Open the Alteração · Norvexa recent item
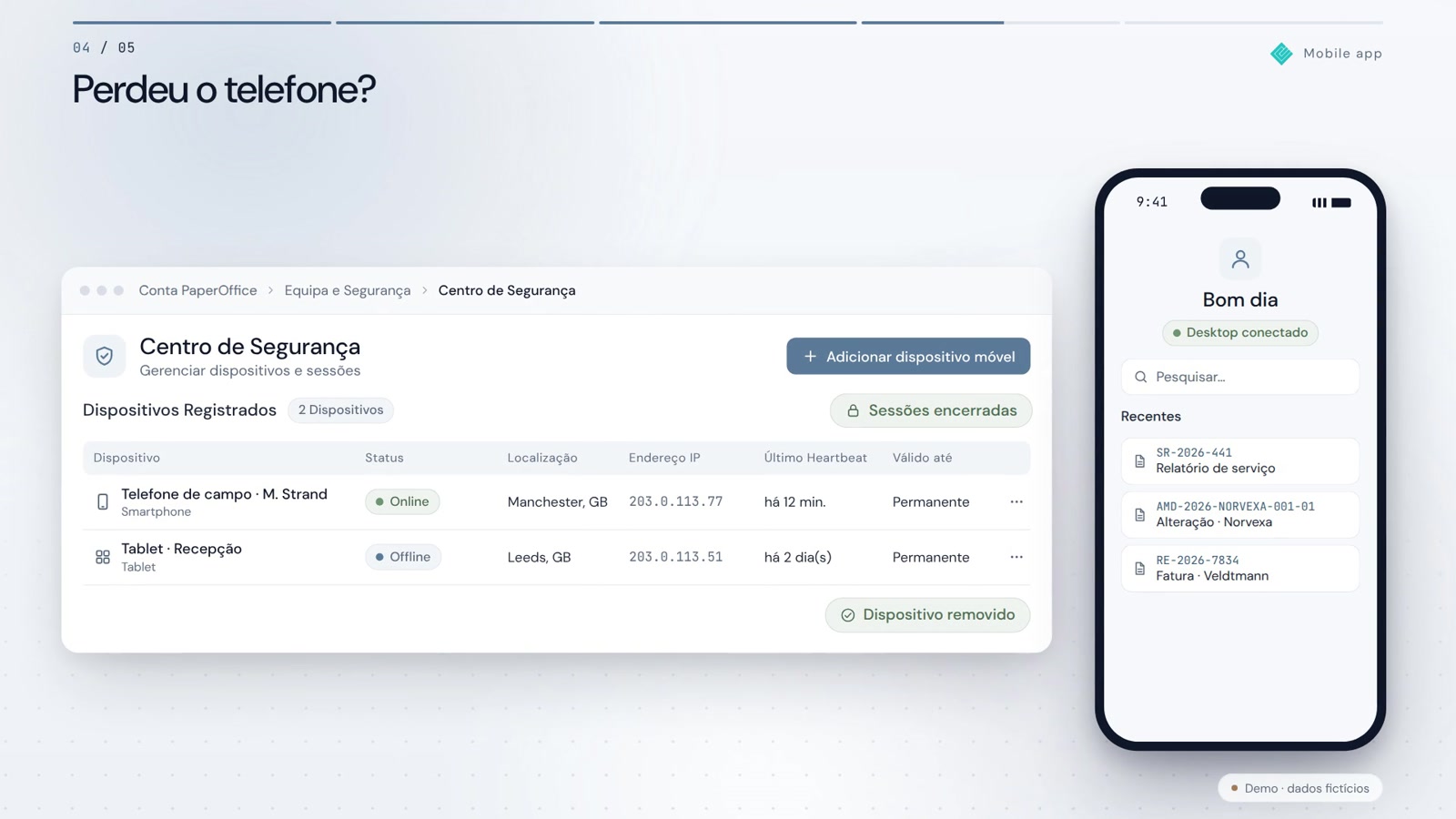The image size is (1456, 819). pos(1240,515)
